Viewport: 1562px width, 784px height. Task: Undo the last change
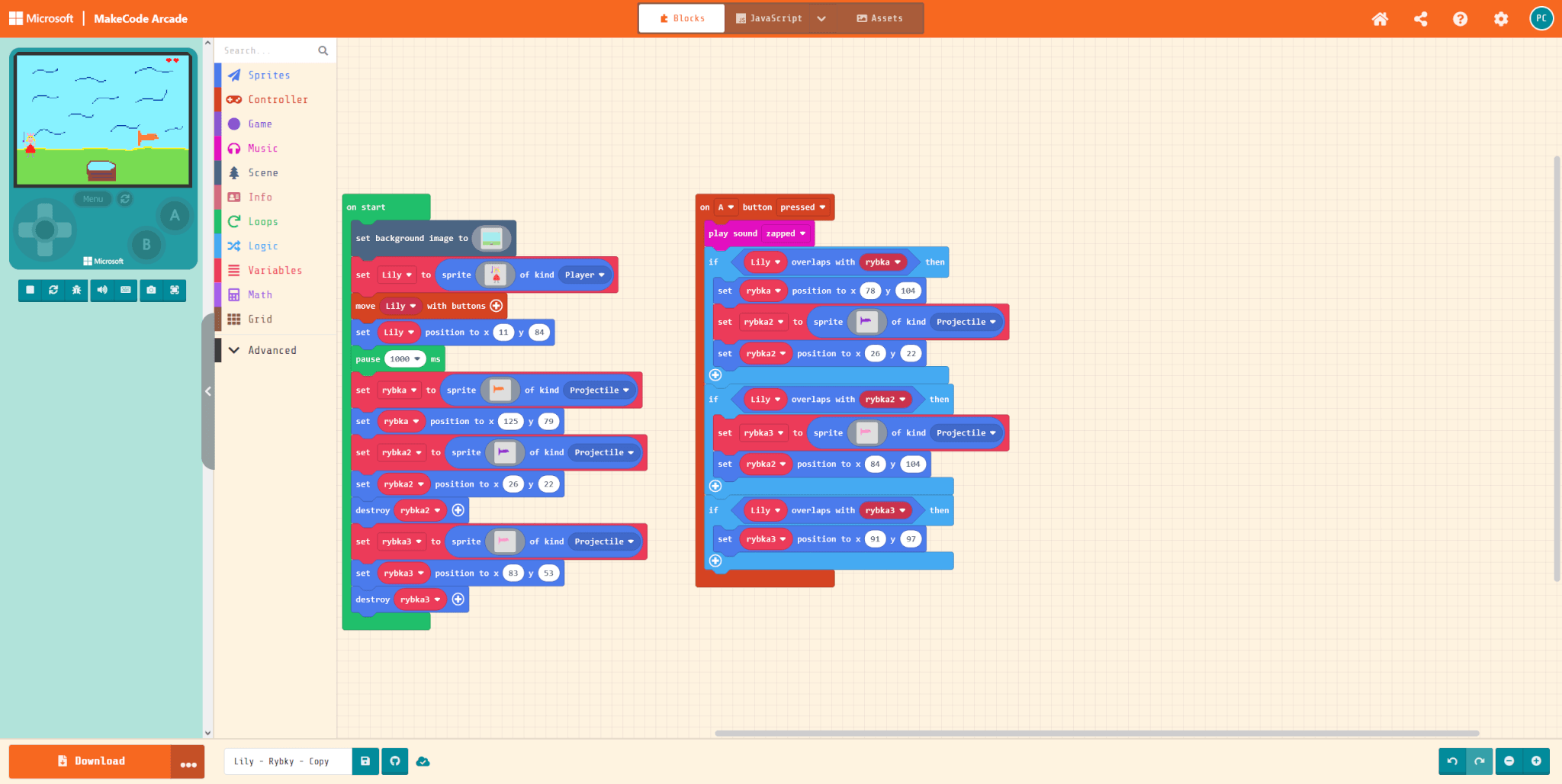pyautogui.click(x=1452, y=761)
